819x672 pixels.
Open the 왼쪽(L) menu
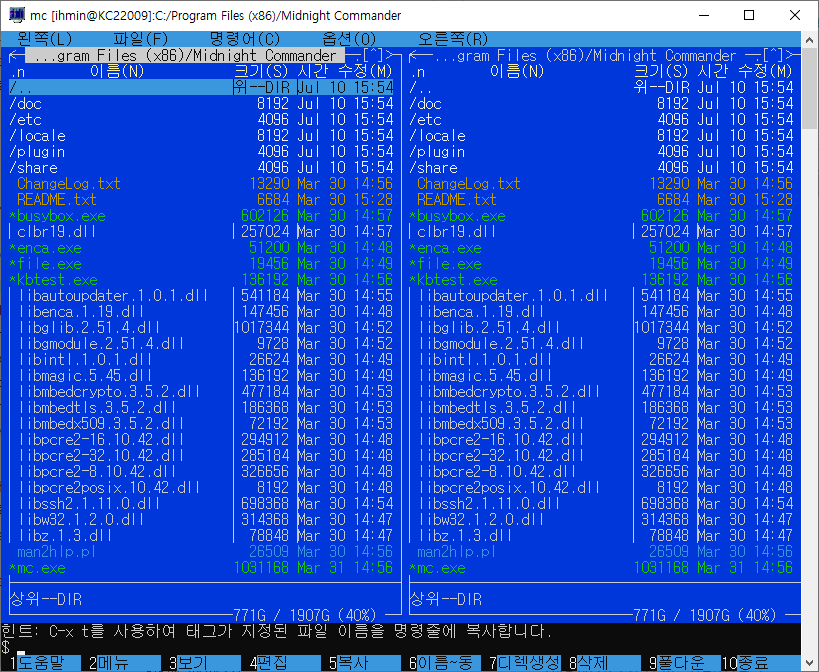(x=45, y=39)
